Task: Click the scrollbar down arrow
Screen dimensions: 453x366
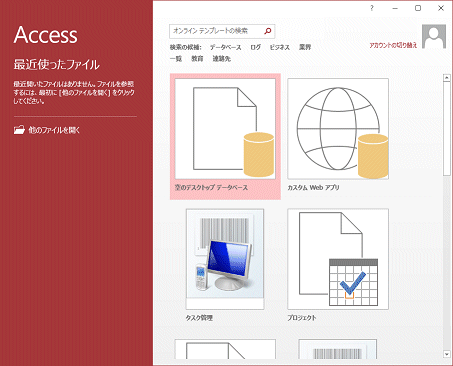Action: tap(447, 354)
